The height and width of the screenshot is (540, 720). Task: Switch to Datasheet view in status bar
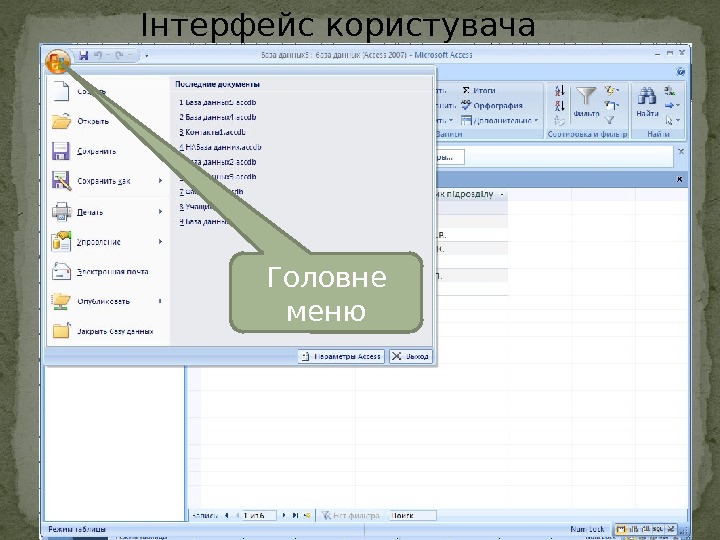click(621, 529)
